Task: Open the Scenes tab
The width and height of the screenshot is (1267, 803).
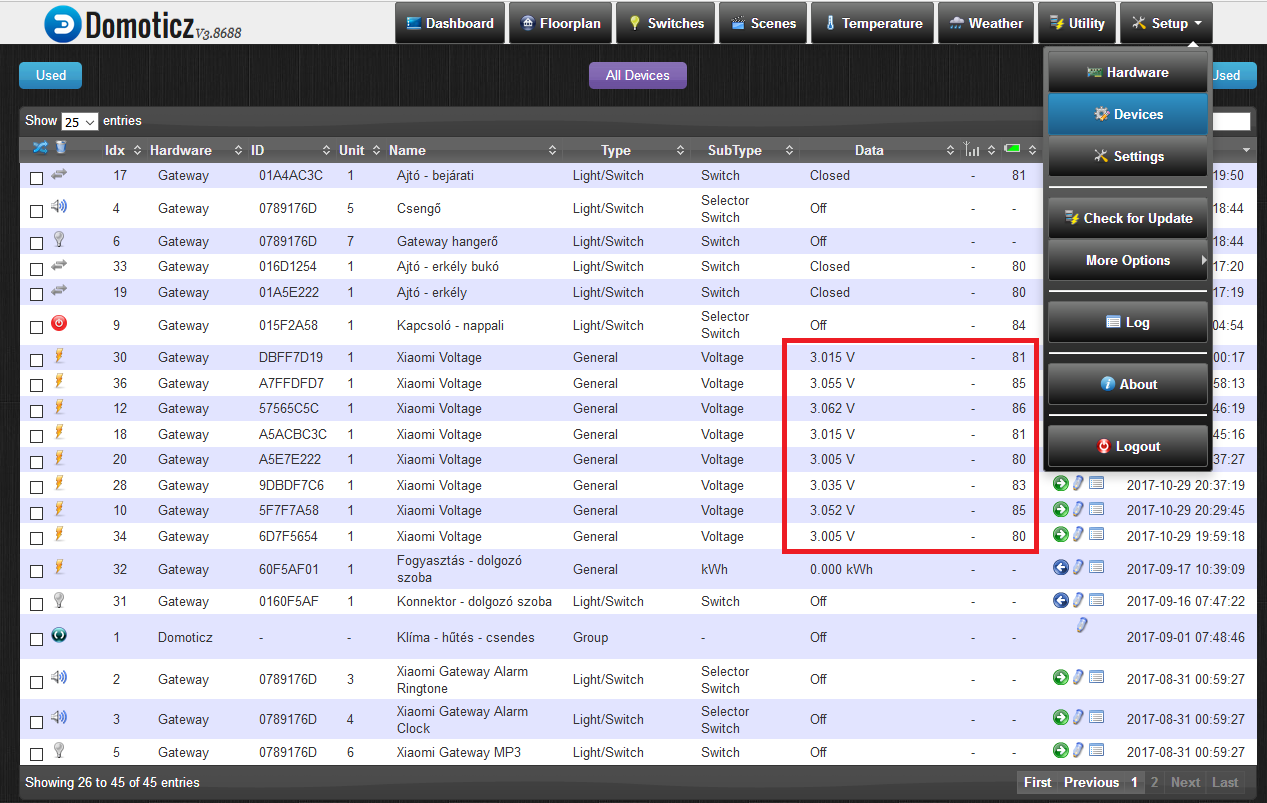Action: tap(763, 23)
